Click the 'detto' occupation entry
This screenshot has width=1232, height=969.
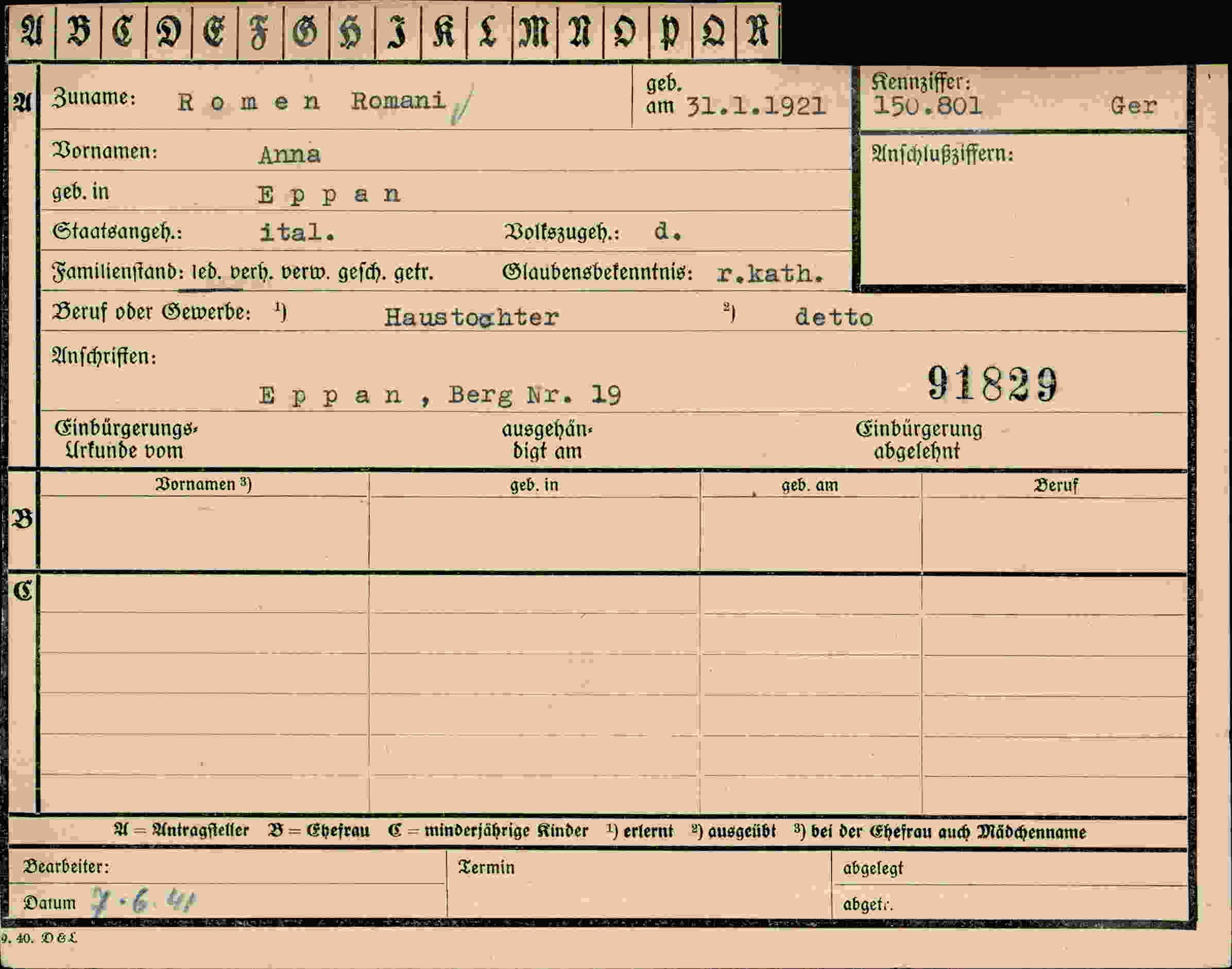click(x=834, y=317)
